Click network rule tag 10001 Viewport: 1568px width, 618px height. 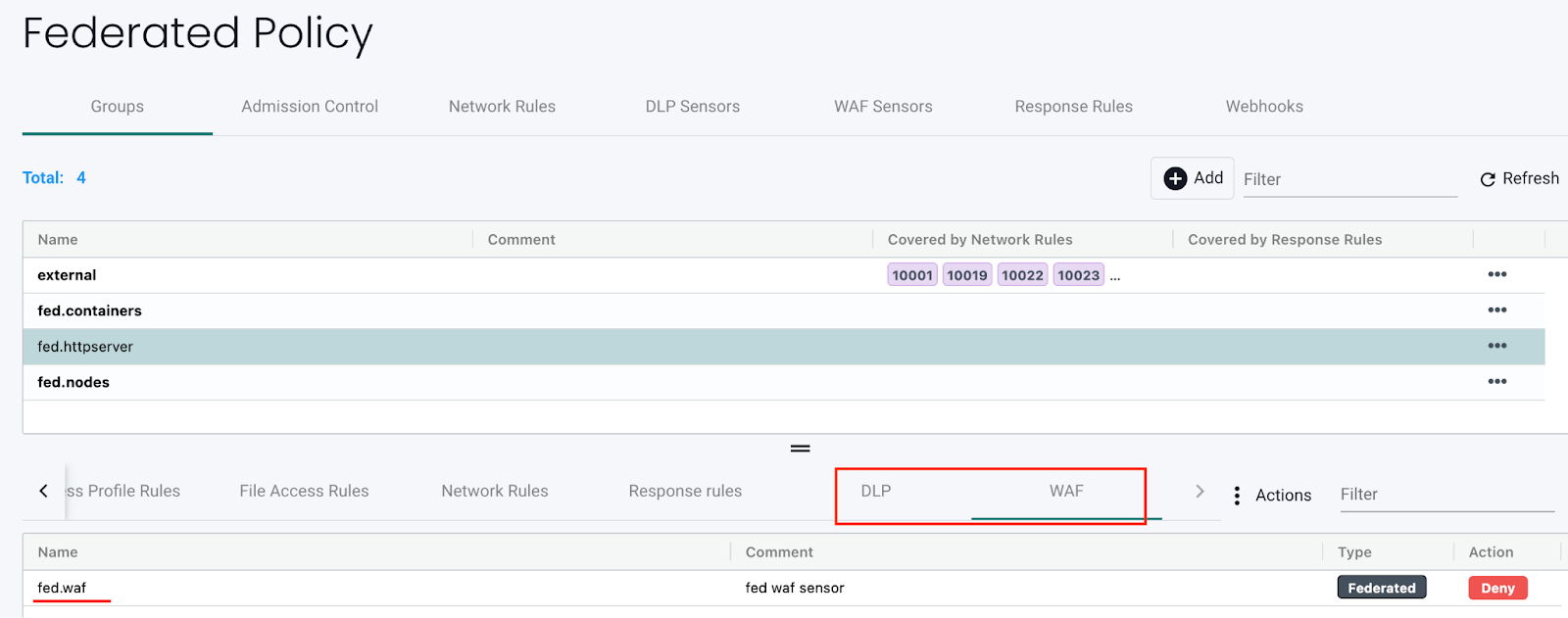coord(912,275)
